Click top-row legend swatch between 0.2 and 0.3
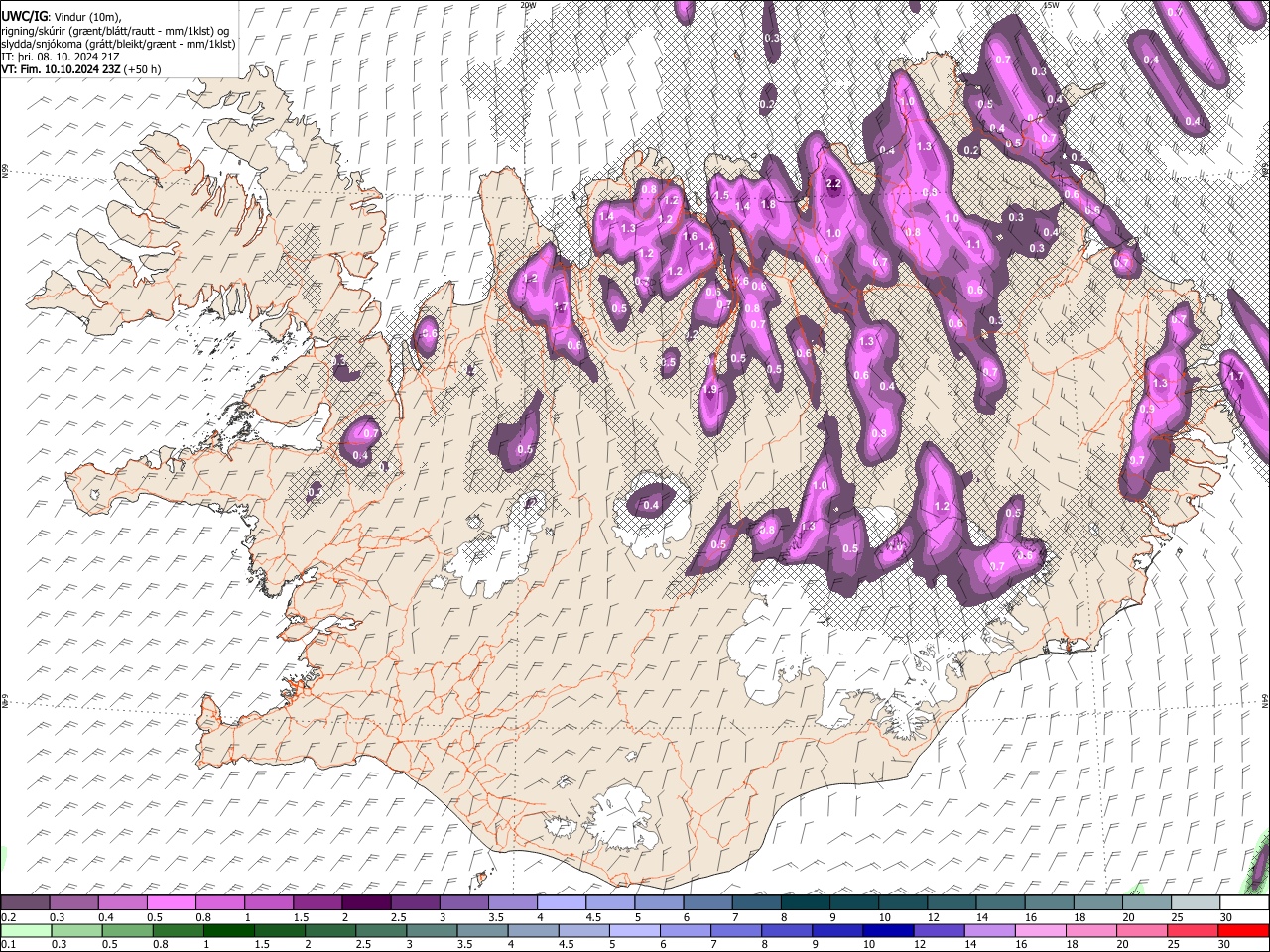 [x=25, y=903]
